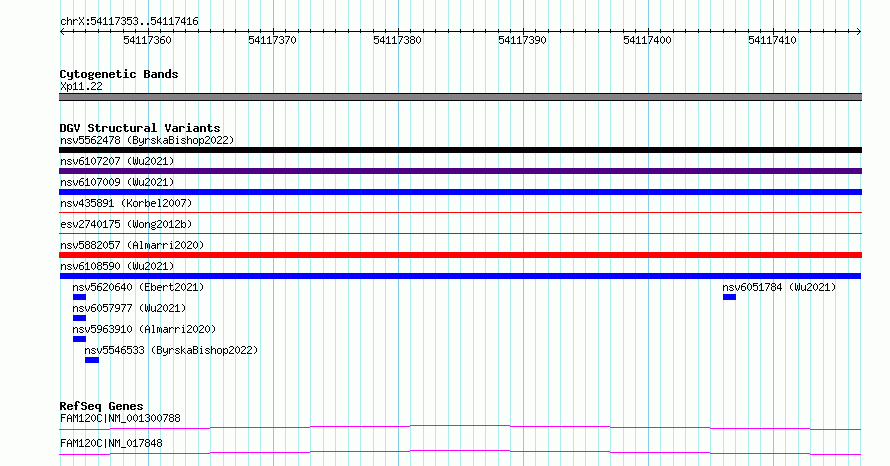
Task: Click the chrX:54117353..54117416 region label
Action: [x=129, y=22]
